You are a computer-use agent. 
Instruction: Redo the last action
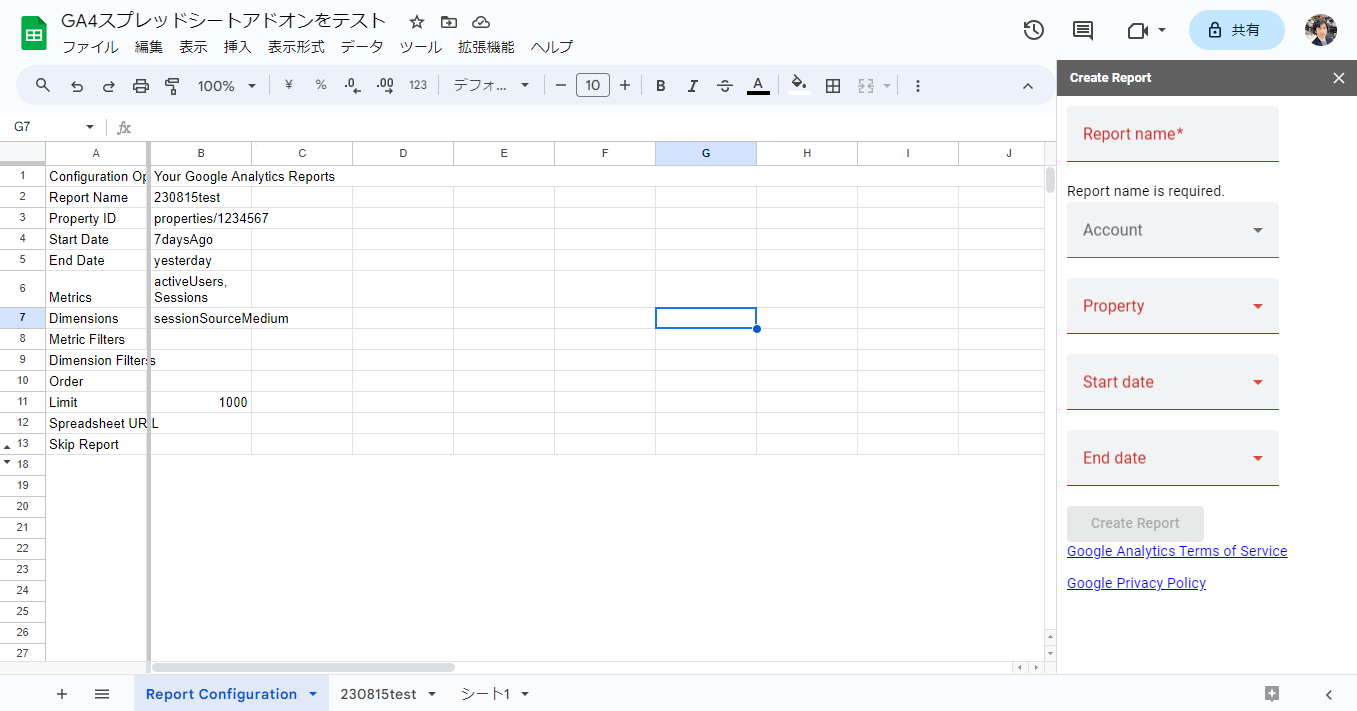point(109,86)
